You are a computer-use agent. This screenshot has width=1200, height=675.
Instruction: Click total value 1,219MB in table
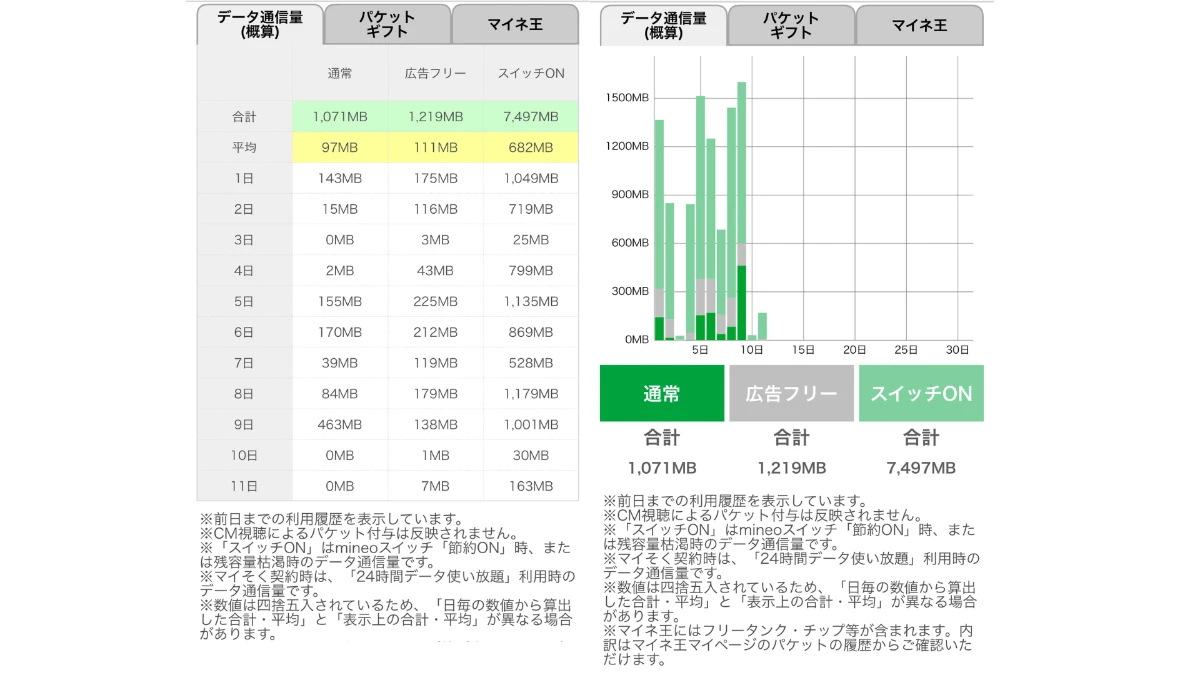point(435,117)
